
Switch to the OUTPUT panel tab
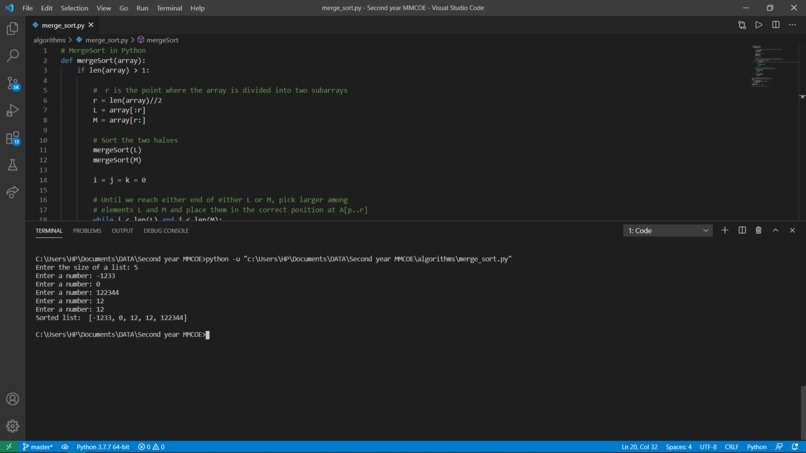click(x=122, y=231)
